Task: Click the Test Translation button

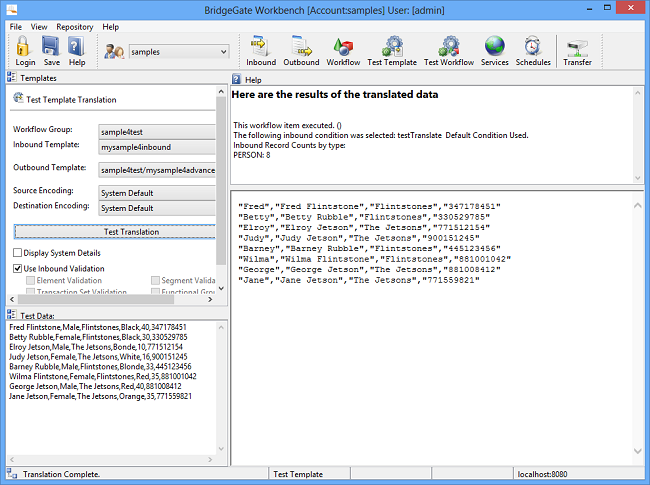Action: pos(115,232)
